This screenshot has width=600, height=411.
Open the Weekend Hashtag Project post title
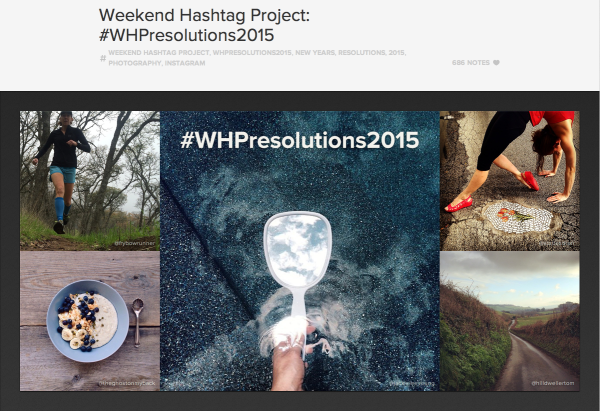204,25
